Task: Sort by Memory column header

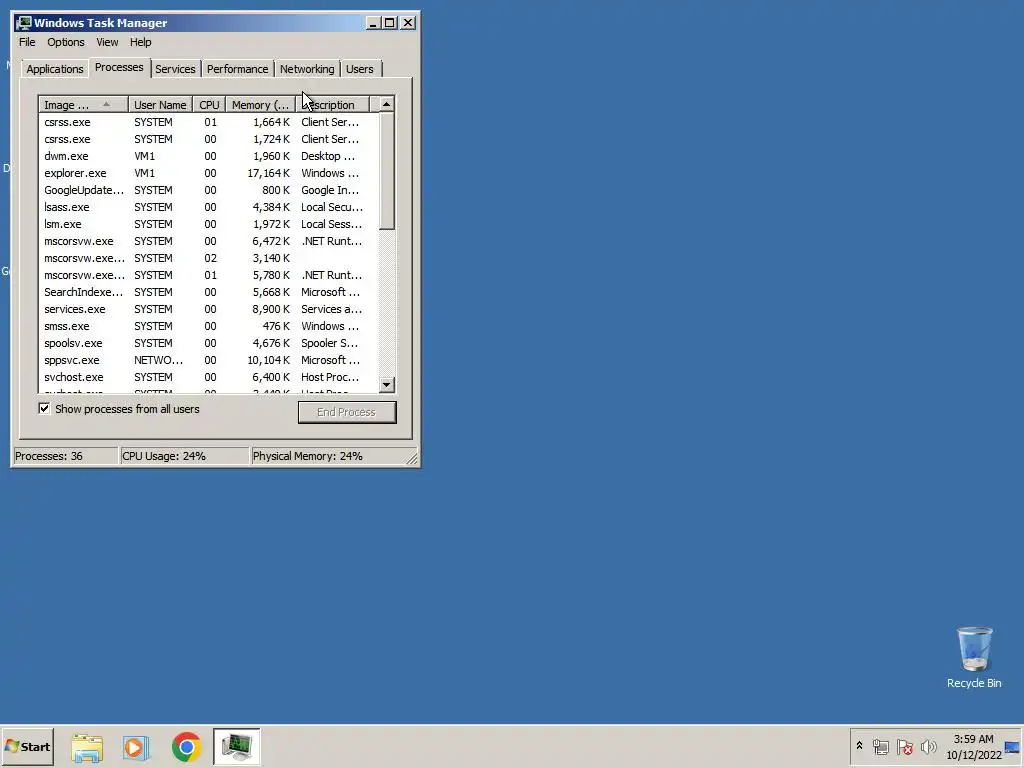Action: click(261, 104)
